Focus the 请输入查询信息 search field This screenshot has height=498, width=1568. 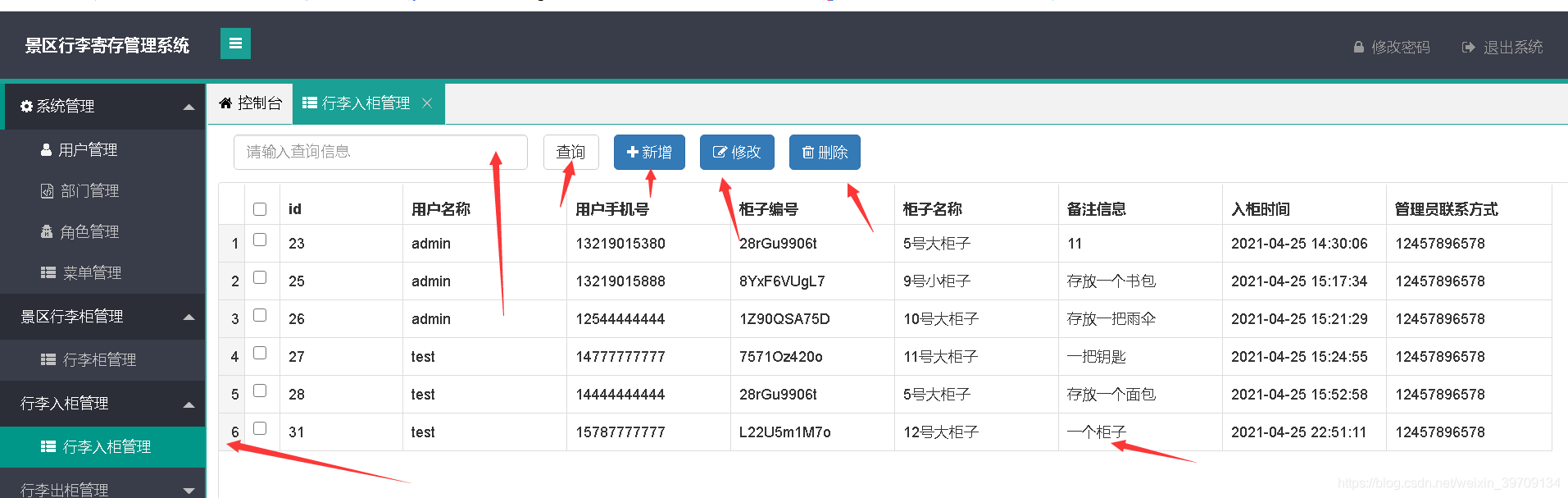[x=380, y=153]
